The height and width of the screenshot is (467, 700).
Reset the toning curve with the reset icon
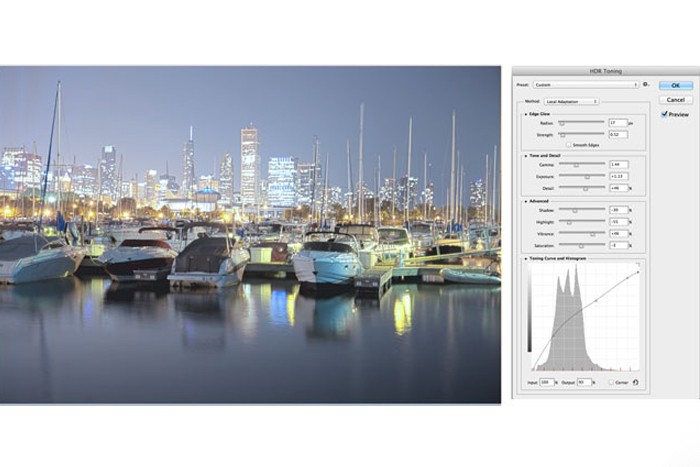click(x=634, y=382)
